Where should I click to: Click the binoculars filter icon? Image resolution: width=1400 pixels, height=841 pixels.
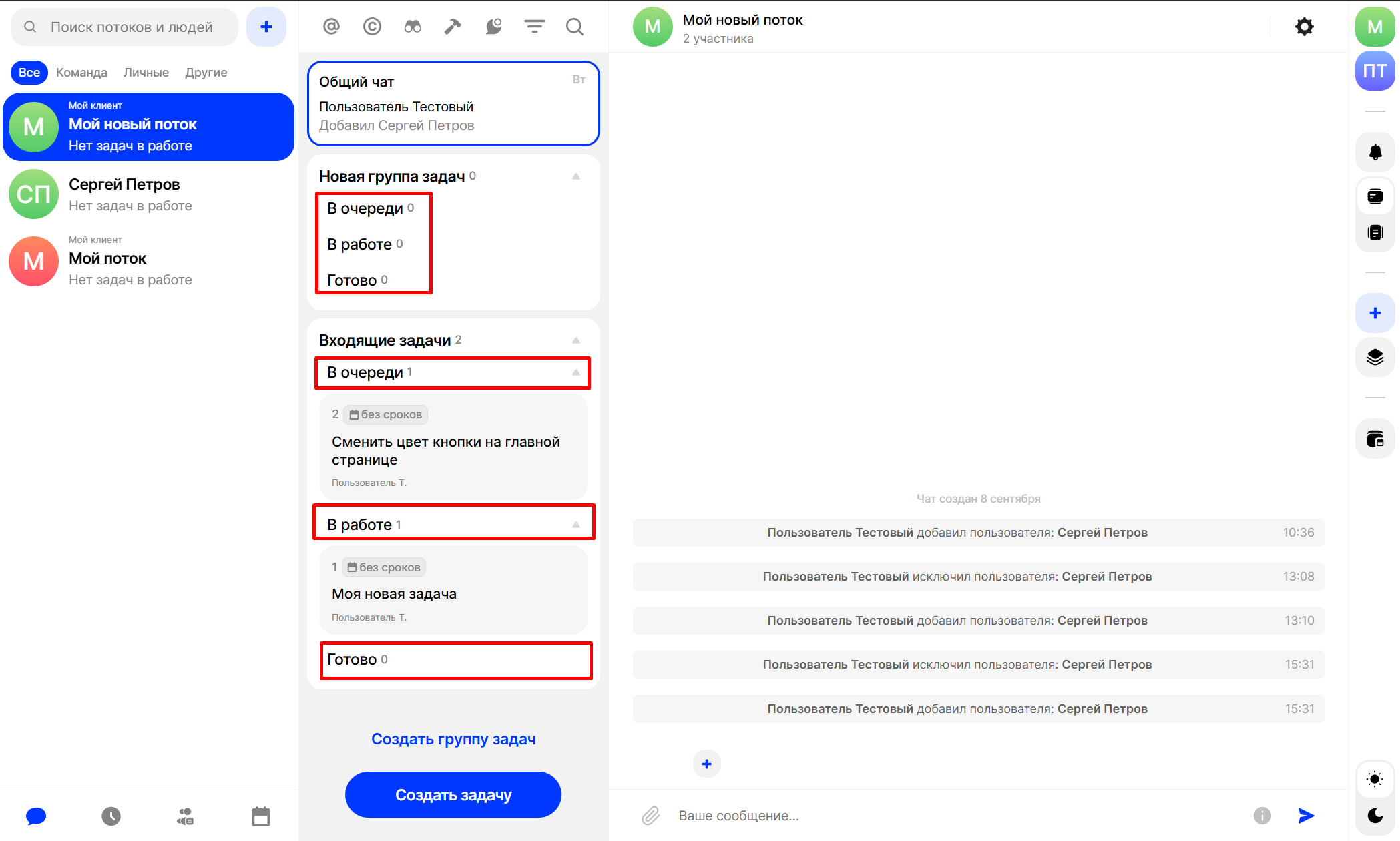(x=413, y=27)
